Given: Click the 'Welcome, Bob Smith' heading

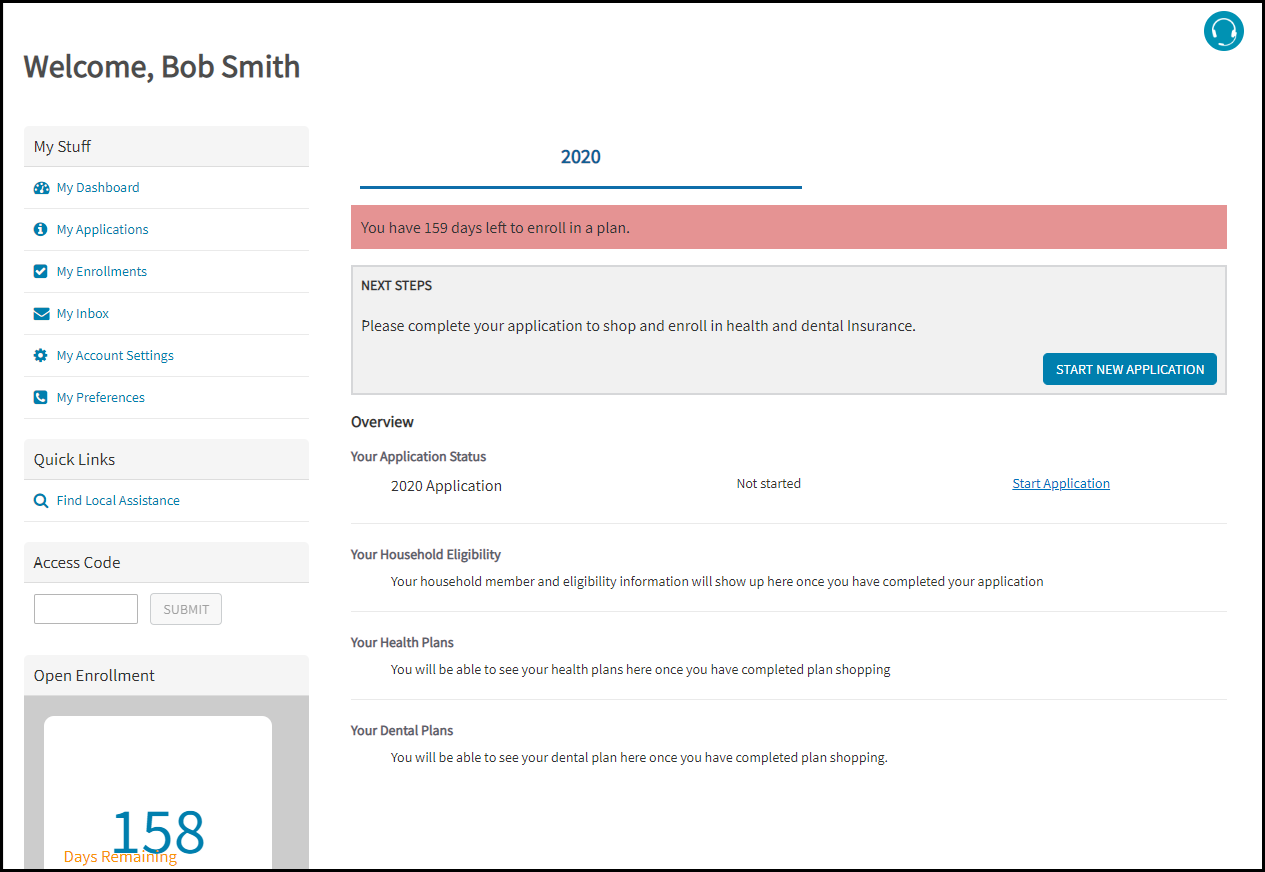Looking at the screenshot, I should (162, 66).
